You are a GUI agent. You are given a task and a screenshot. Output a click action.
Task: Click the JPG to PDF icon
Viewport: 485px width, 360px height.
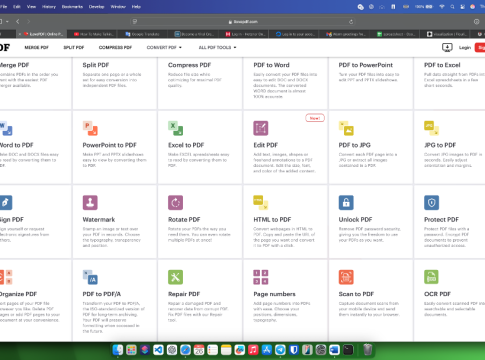[431, 128]
